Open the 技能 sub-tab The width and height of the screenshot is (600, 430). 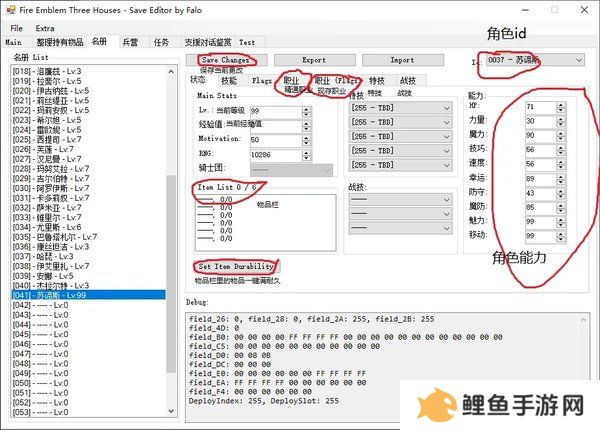(x=229, y=81)
